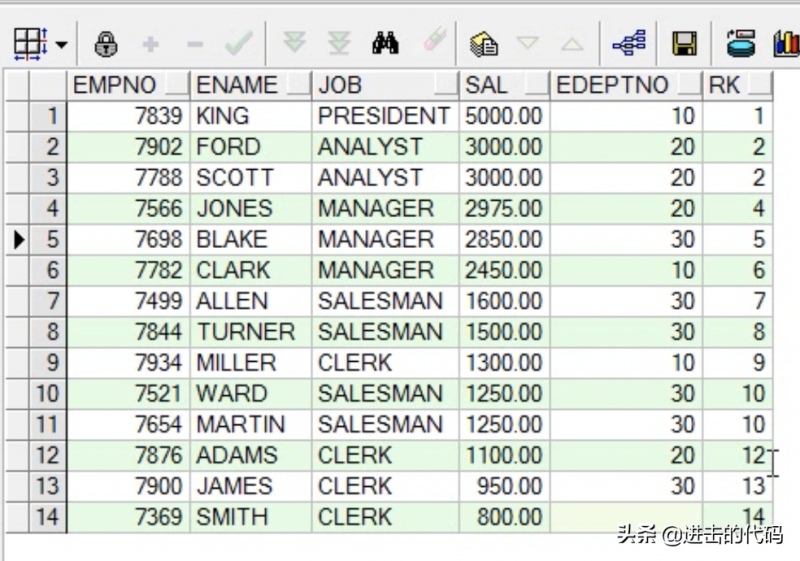
Task: Click the grid layout icon in the toolbar
Action: point(31,44)
